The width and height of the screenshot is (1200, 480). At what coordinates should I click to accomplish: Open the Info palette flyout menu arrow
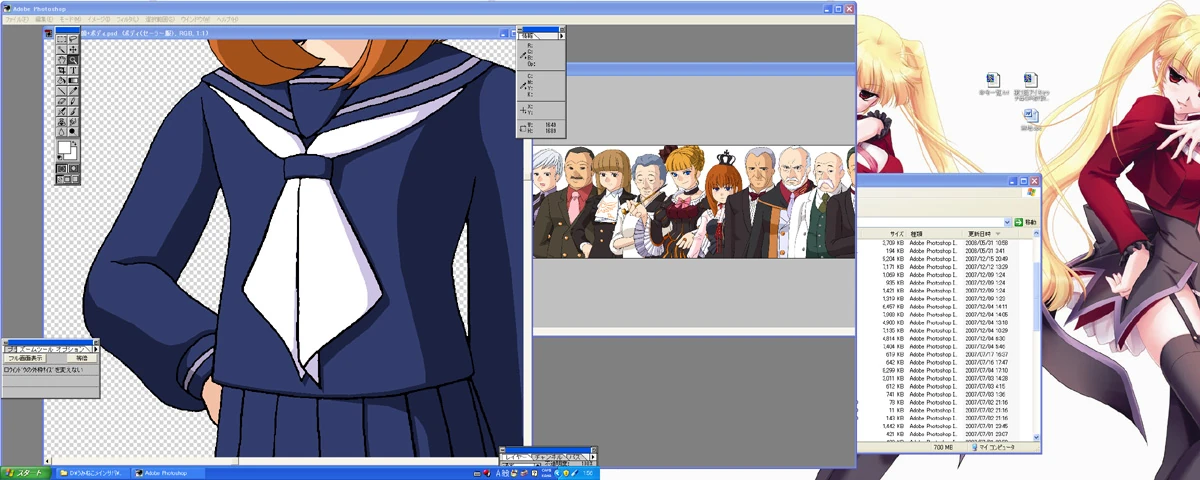[562, 36]
